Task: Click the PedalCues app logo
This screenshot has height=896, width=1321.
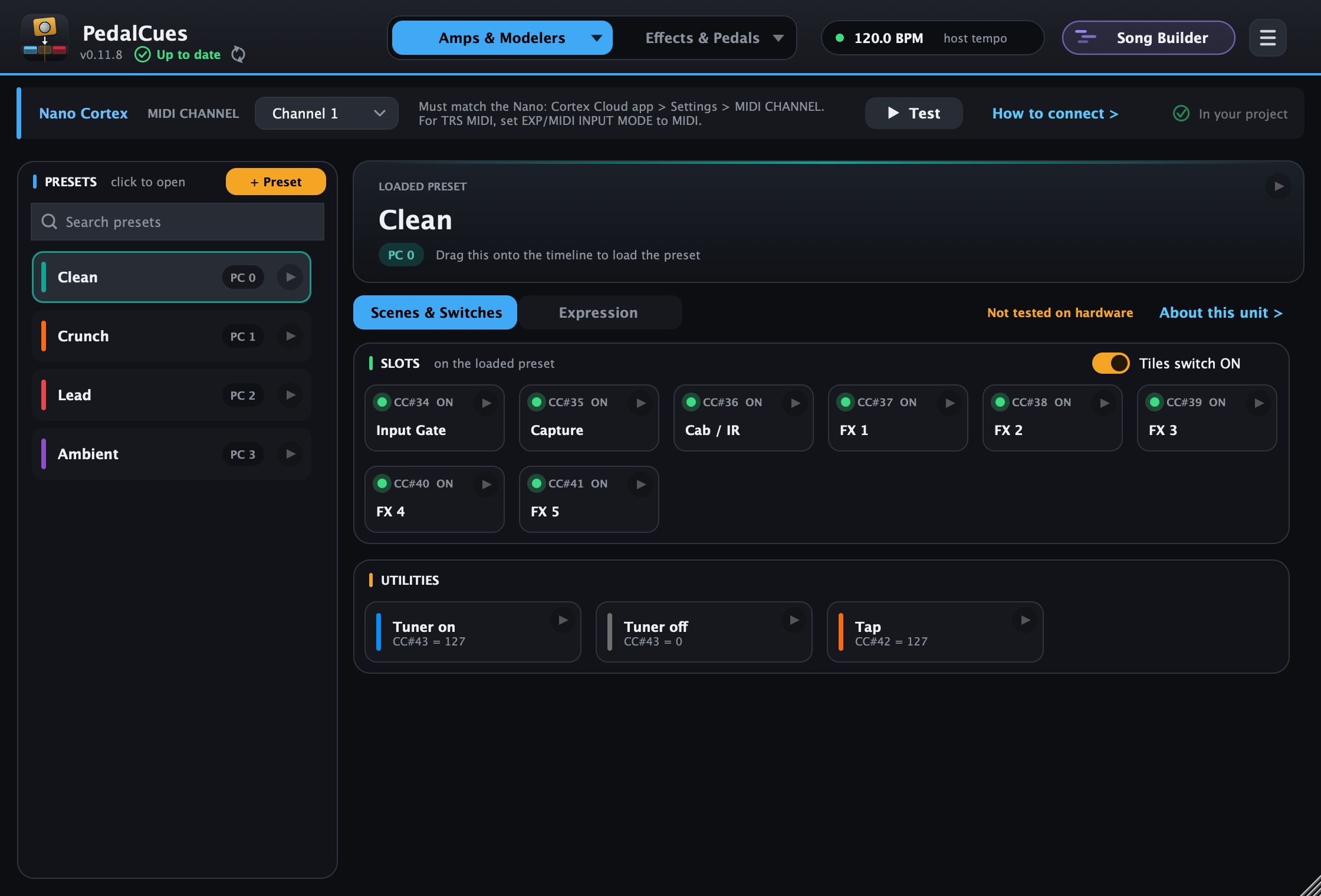Action: pyautogui.click(x=45, y=37)
